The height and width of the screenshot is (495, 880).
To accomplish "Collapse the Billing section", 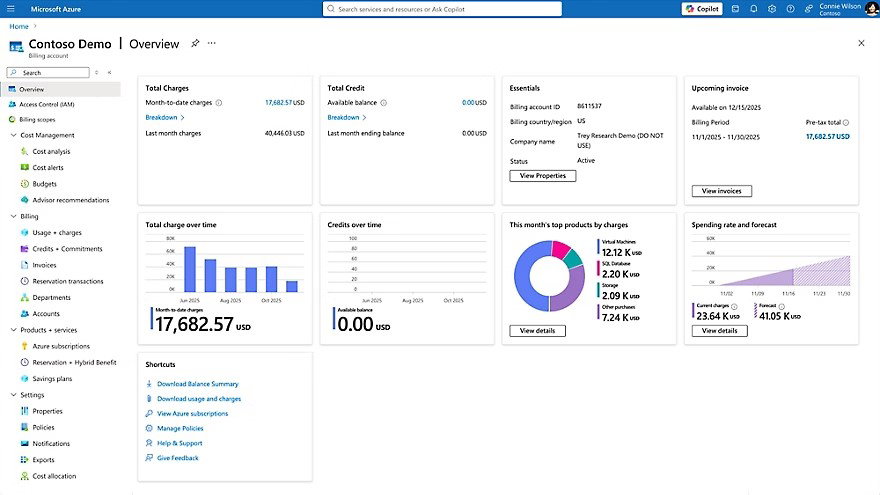I will click(13, 216).
